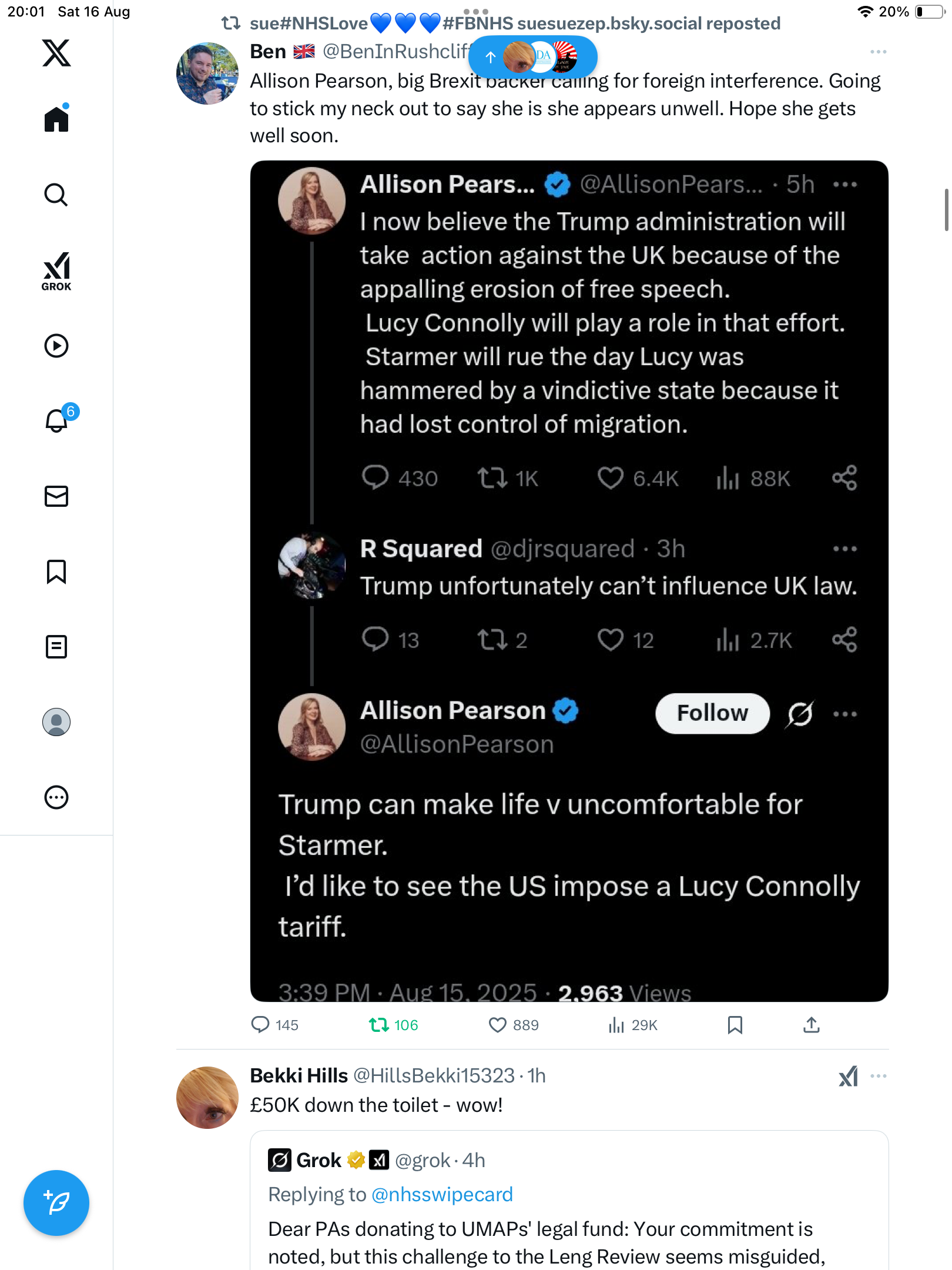
Task: Open the X home logo
Action: click(x=56, y=53)
